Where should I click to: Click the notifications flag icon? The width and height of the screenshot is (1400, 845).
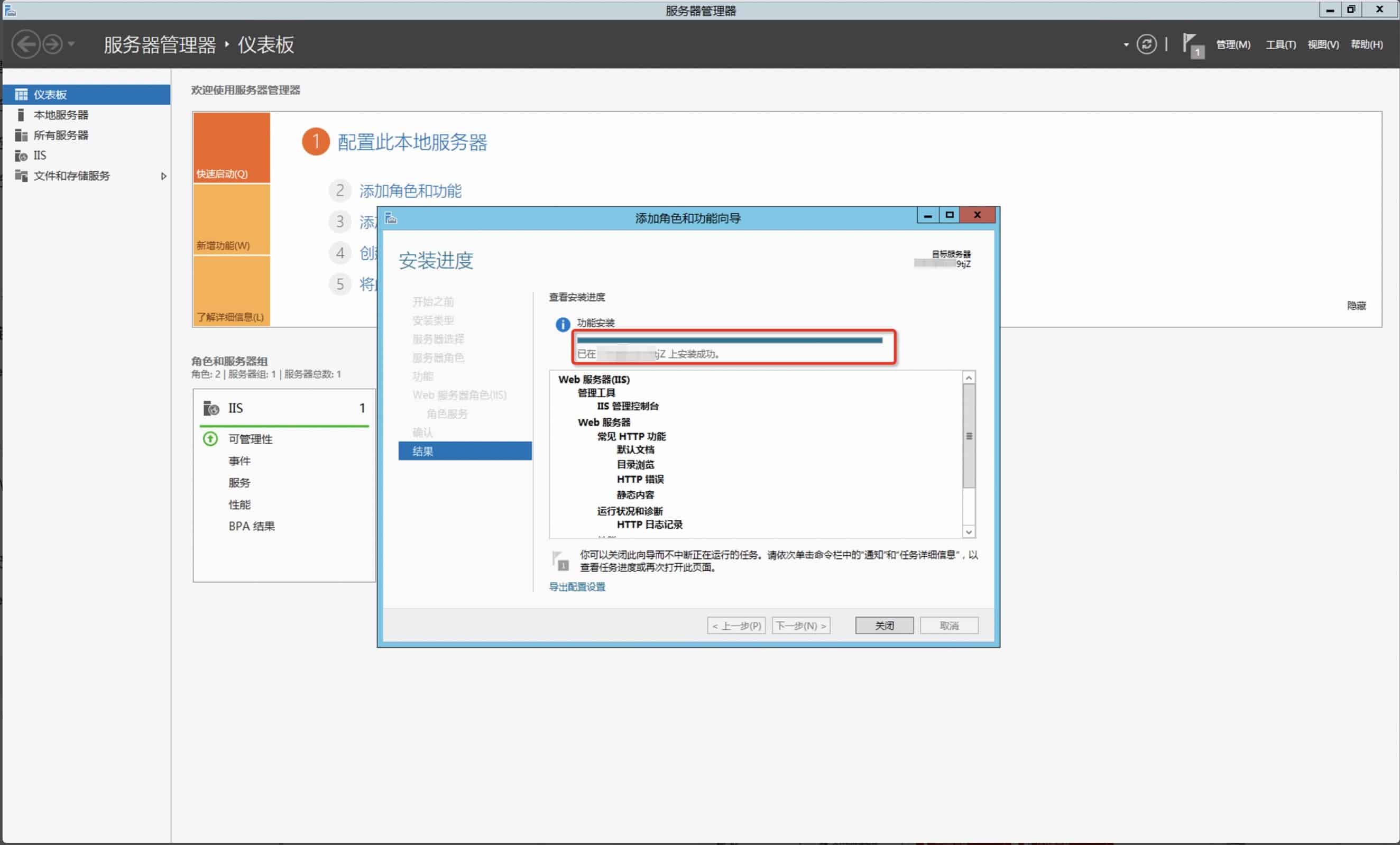tap(1192, 45)
